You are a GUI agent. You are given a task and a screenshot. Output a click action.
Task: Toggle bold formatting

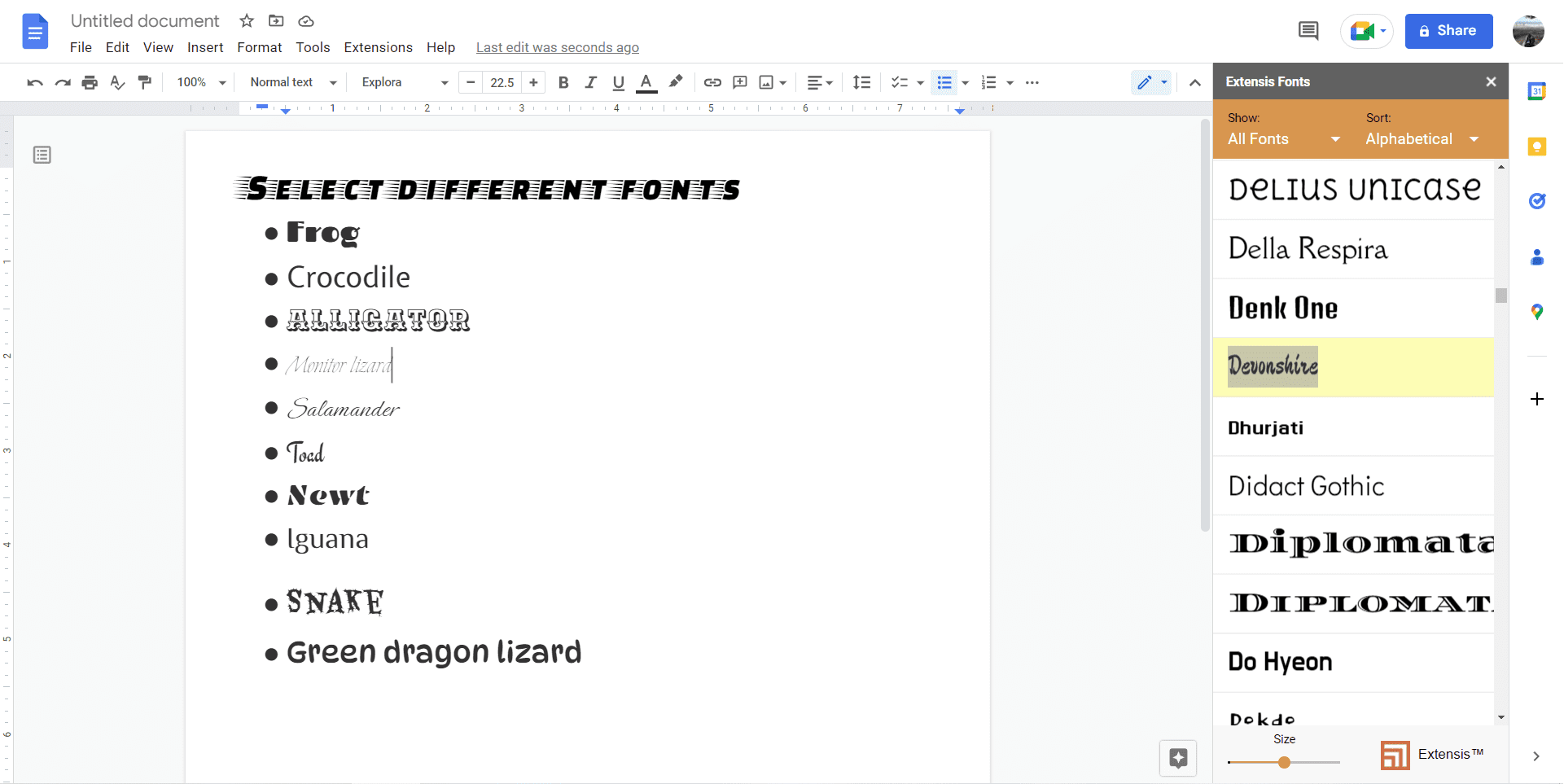point(563,82)
